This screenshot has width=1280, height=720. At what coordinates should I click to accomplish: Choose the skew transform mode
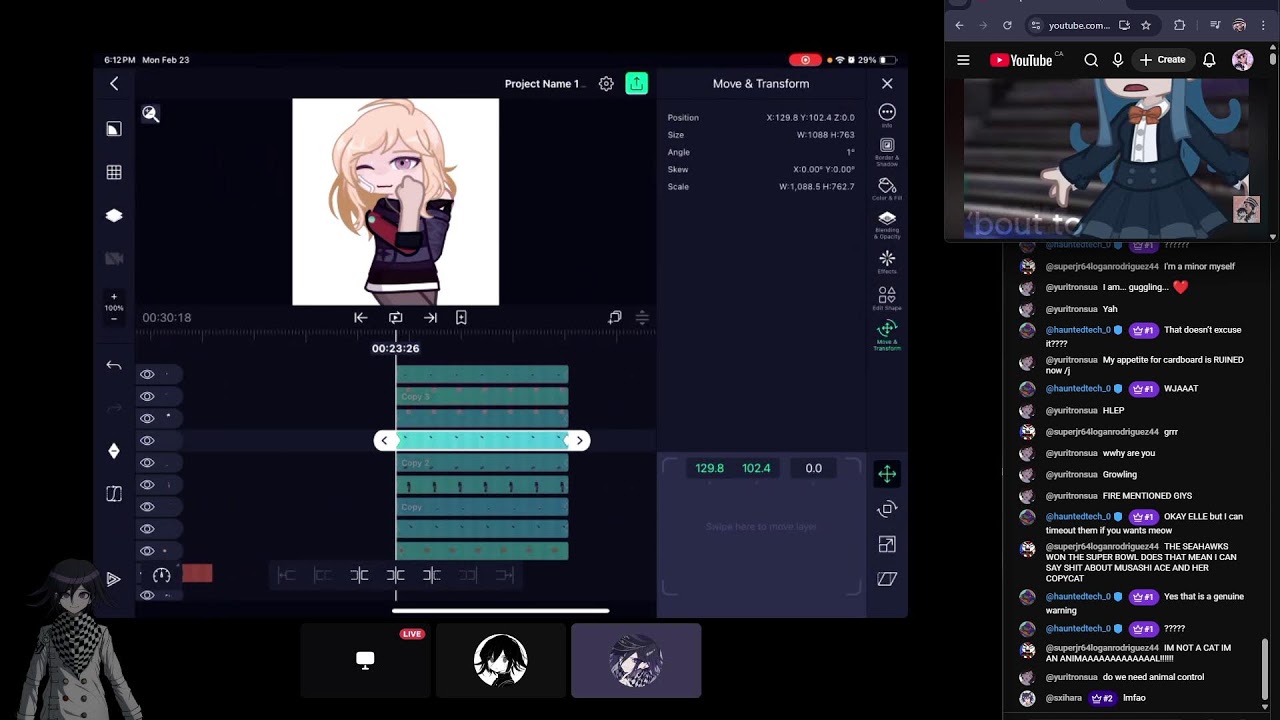tap(887, 579)
